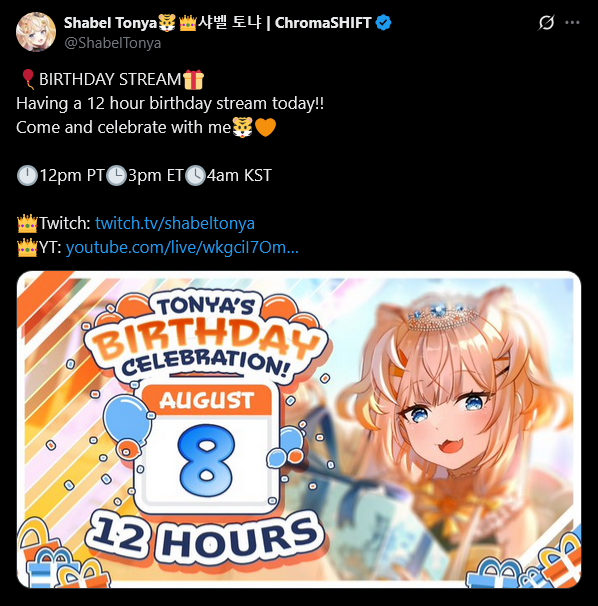
Task: Open the three-dot more options menu
Action: (x=572, y=22)
